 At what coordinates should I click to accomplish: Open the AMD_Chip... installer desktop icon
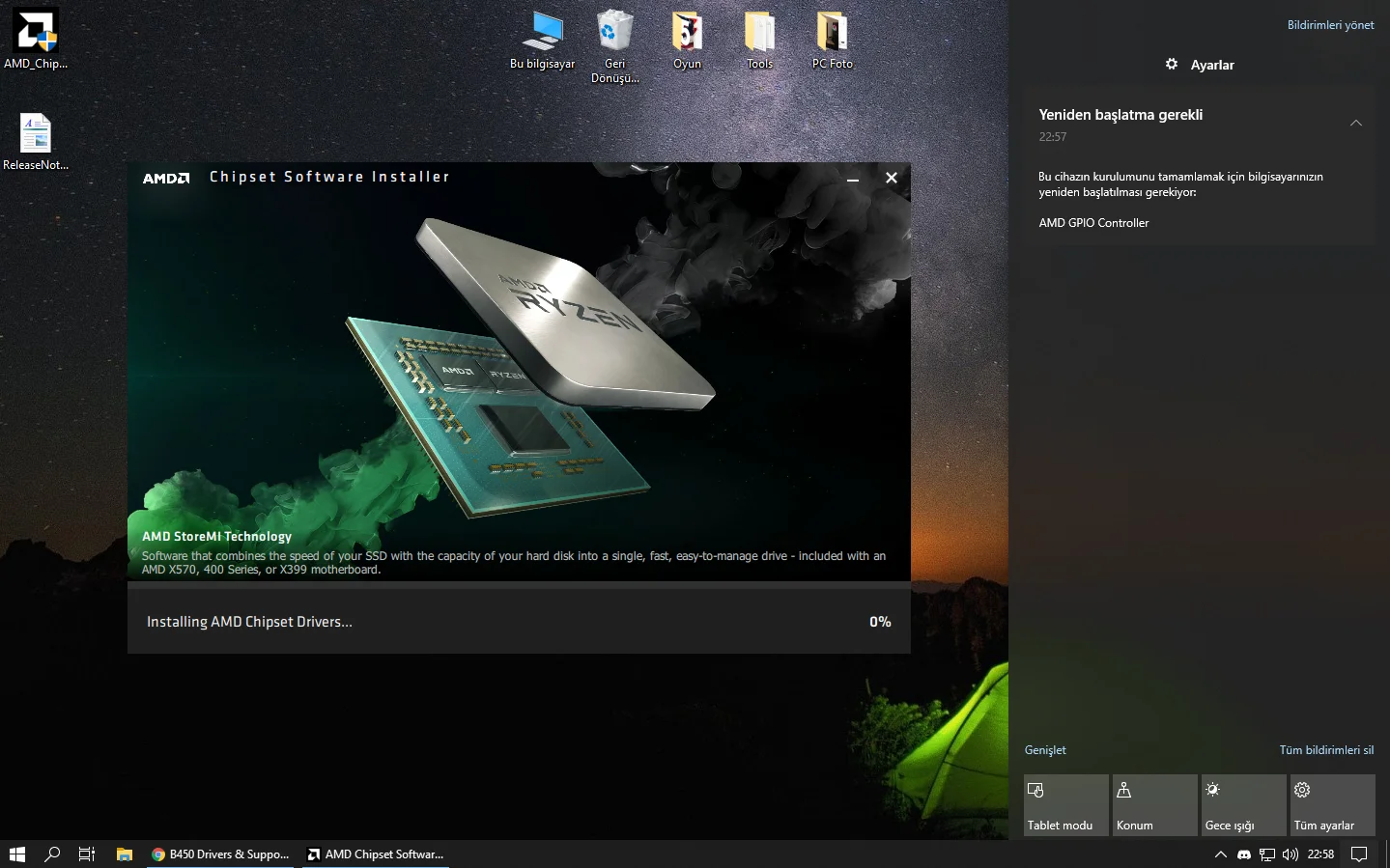coord(36,39)
